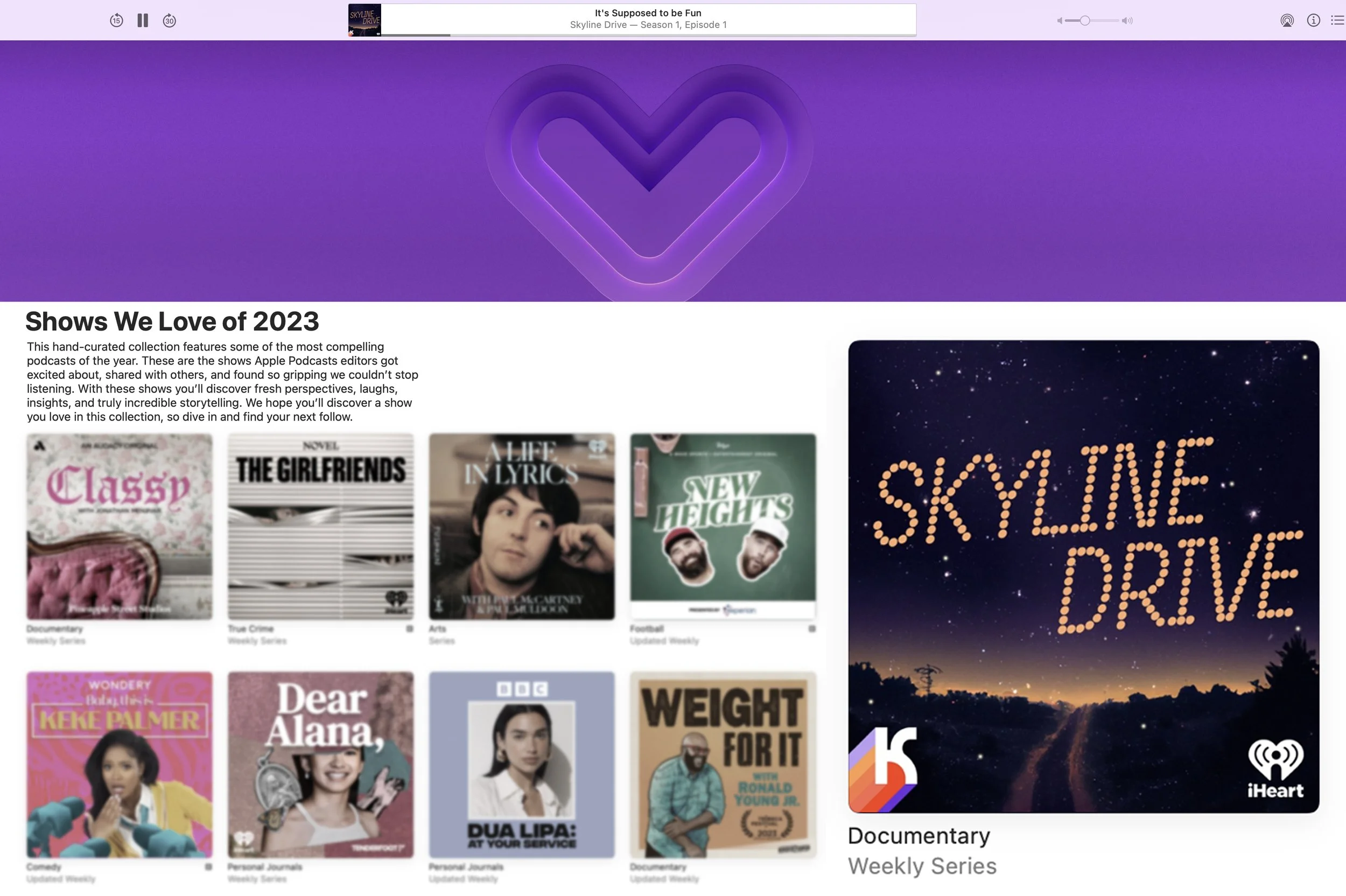Screen dimensions: 1346x896
Task: Open The Girlfriends podcast cover
Action: 320,526
